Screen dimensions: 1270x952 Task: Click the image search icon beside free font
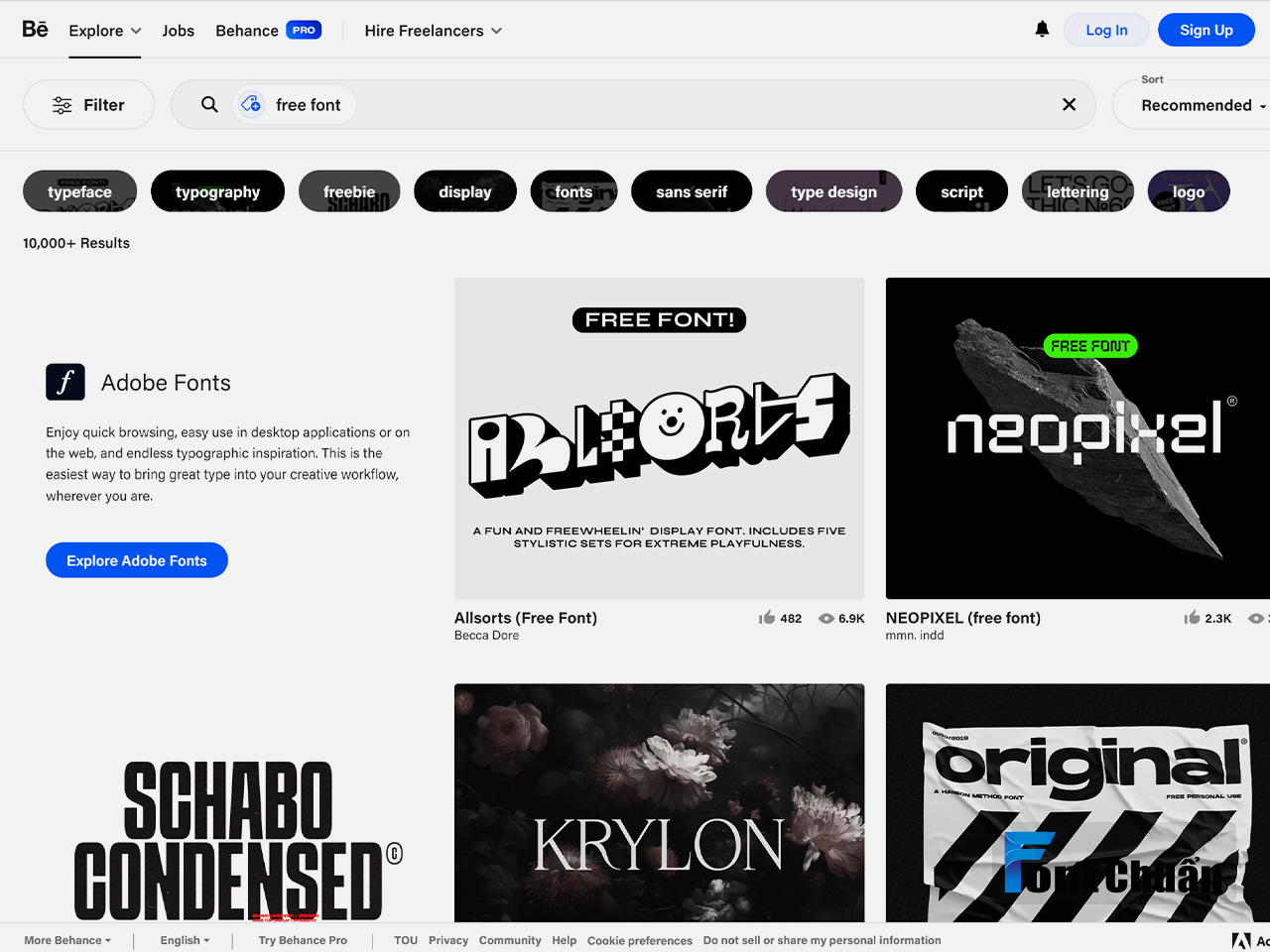(x=252, y=104)
